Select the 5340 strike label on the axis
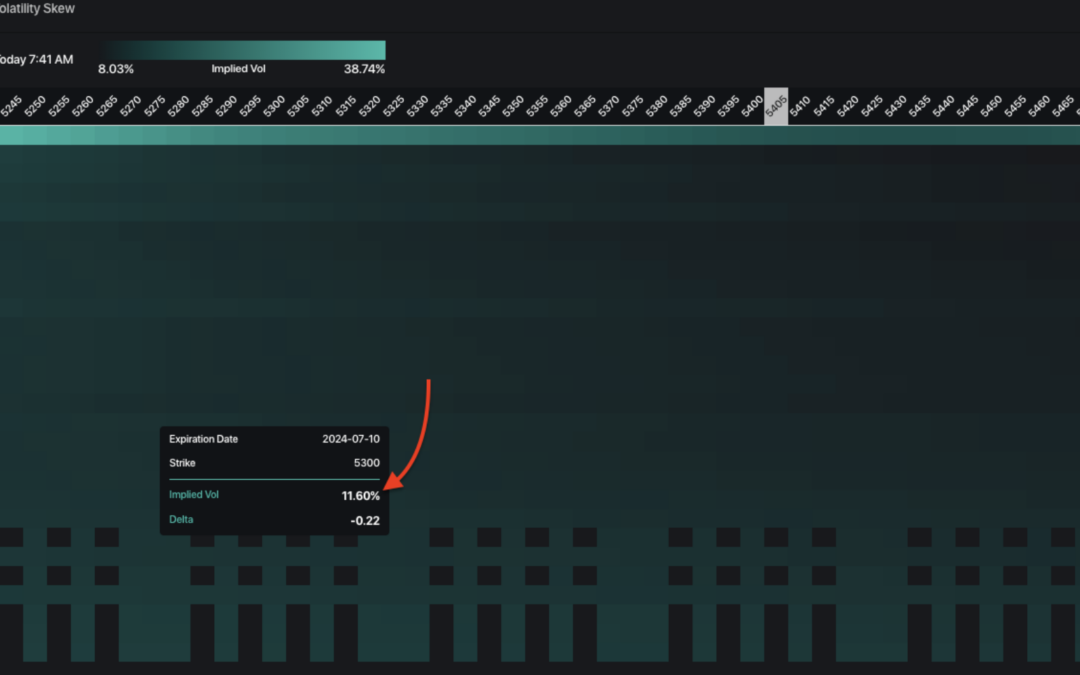The width and height of the screenshot is (1080, 675). [465, 106]
